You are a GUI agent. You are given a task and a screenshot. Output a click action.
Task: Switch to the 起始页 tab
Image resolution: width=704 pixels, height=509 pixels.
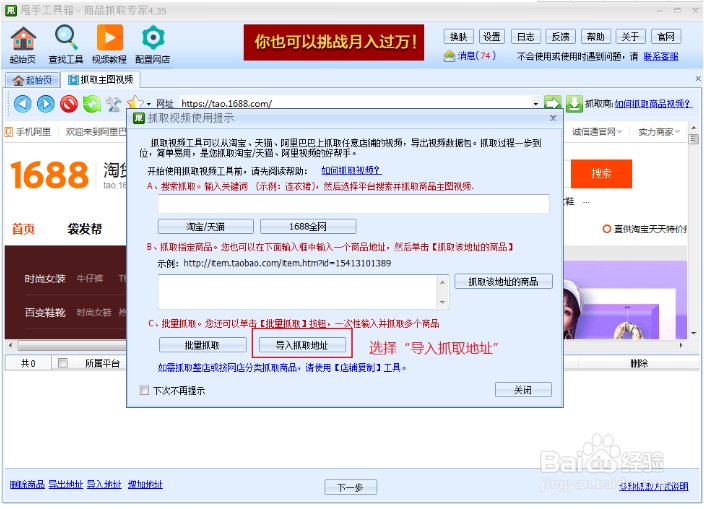click(33, 80)
